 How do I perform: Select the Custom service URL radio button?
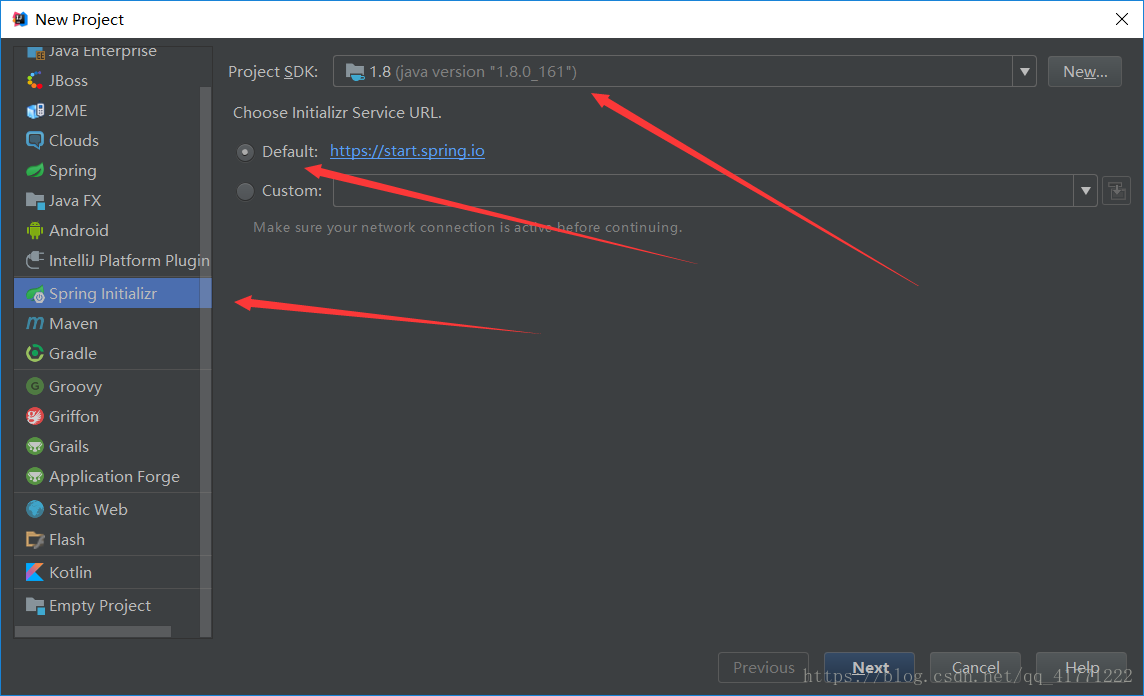245,191
